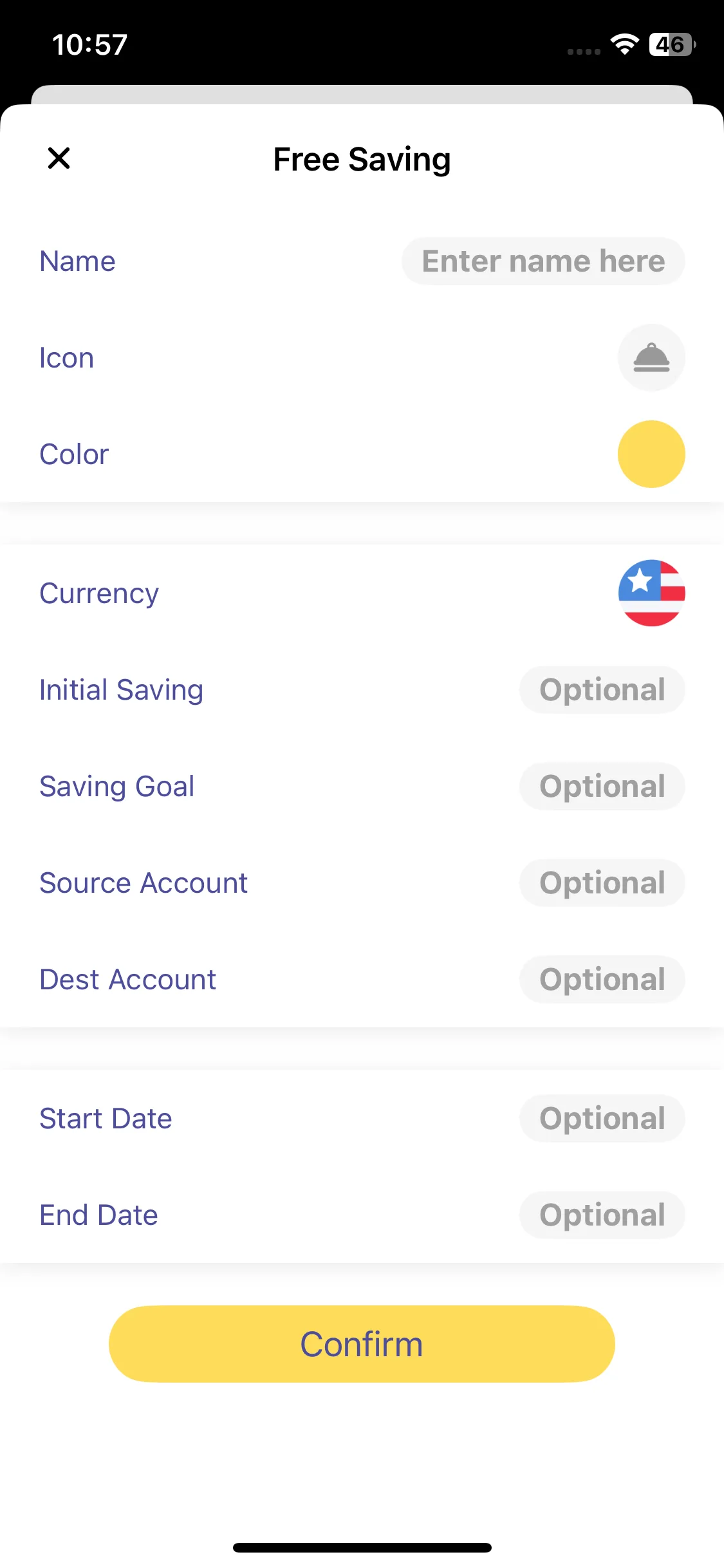
Task: Enter an Initial Saving amount
Action: click(x=602, y=690)
